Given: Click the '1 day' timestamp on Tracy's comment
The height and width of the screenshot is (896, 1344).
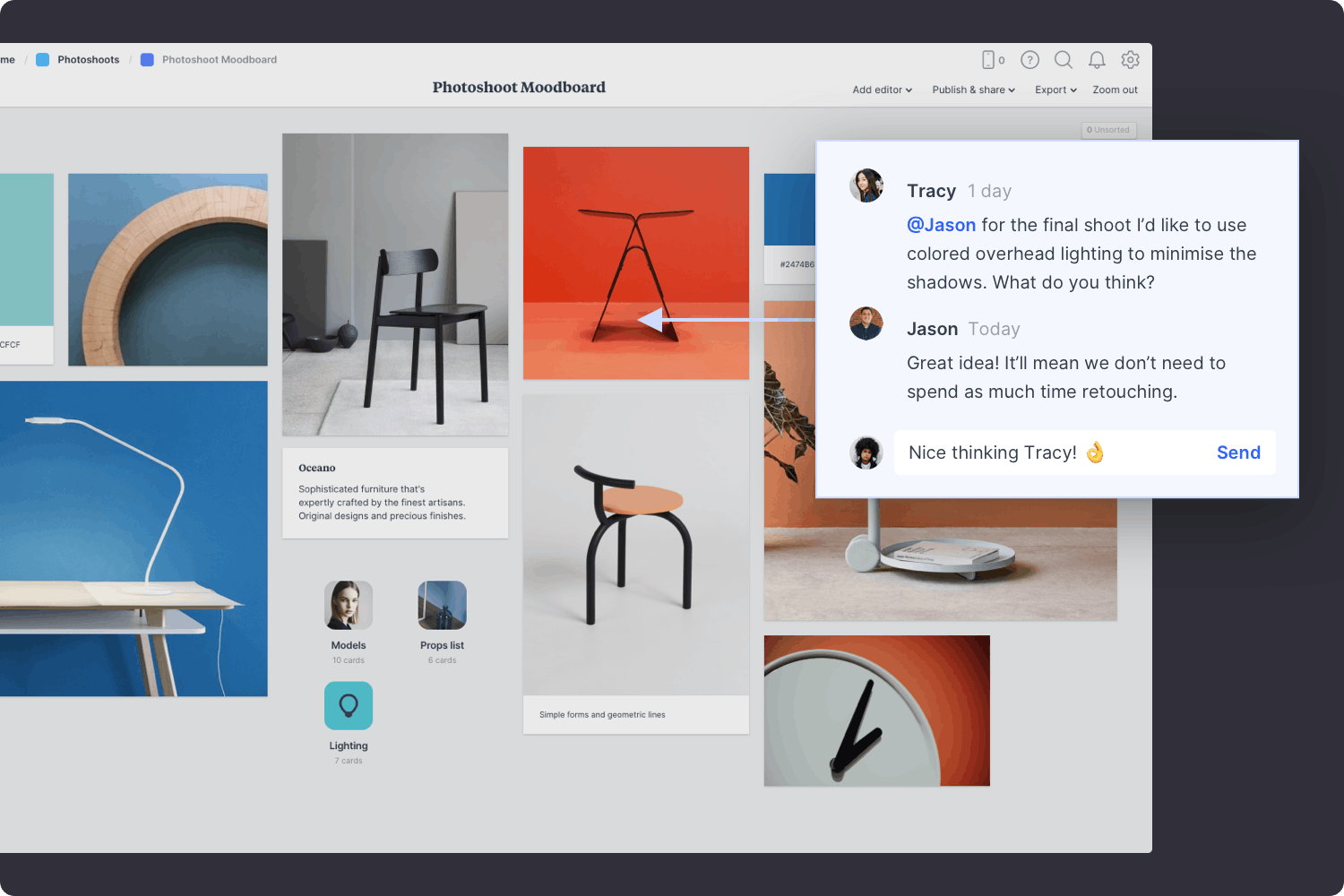Looking at the screenshot, I should 989,191.
